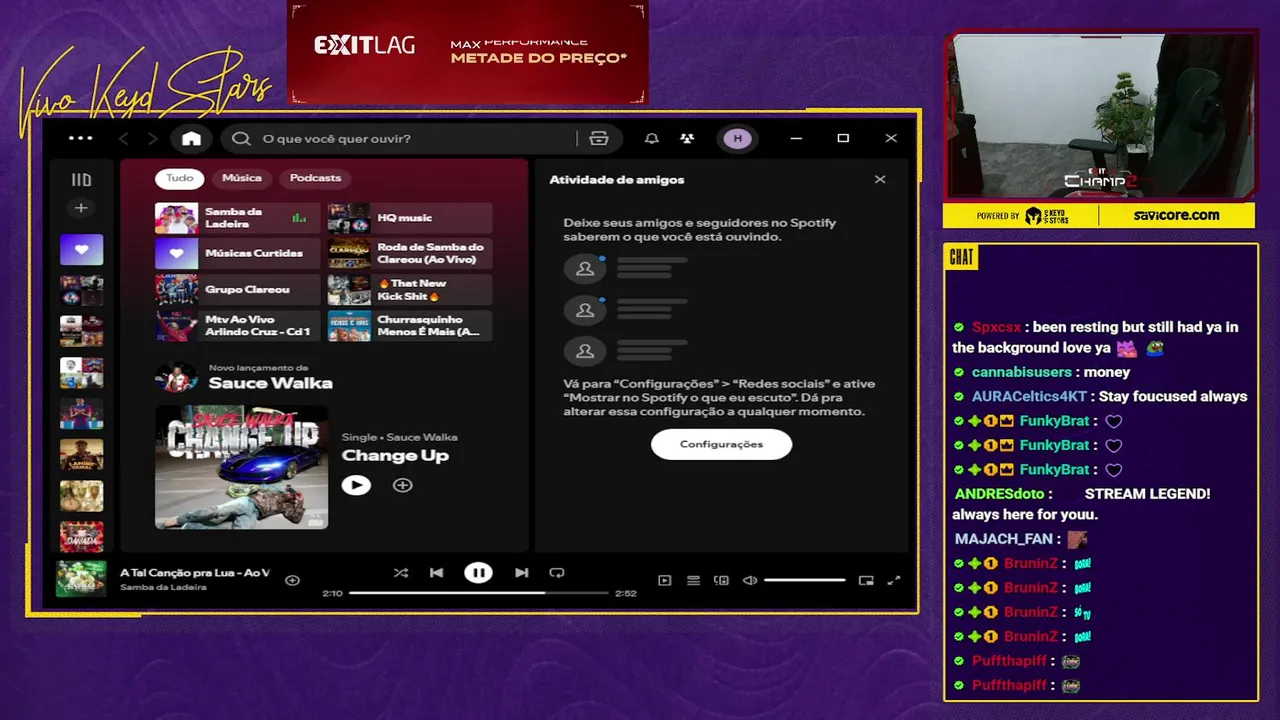Click the Change Up album cover
The height and width of the screenshot is (720, 1280).
click(x=241, y=467)
